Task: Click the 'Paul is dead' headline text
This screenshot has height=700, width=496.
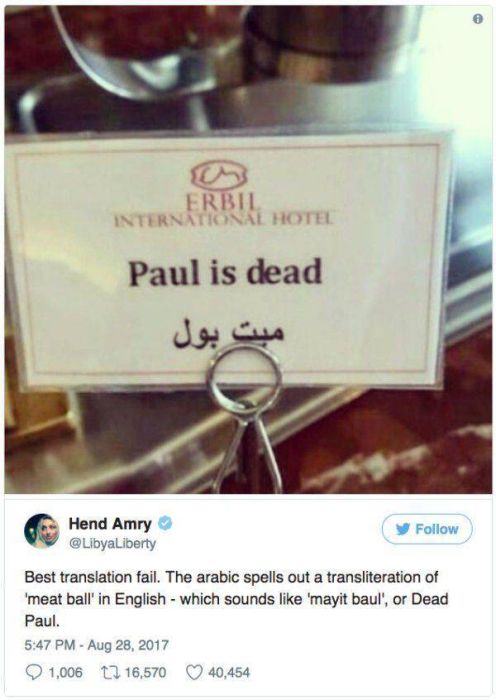Action: tap(225, 272)
